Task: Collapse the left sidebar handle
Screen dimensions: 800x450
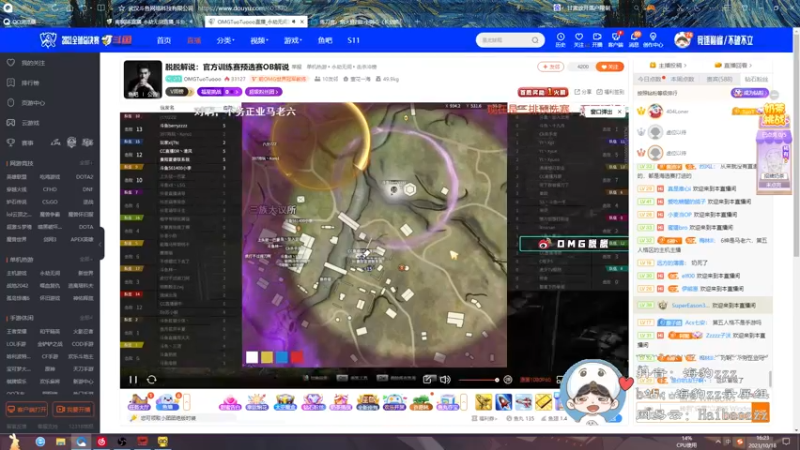Action: pos(102,244)
